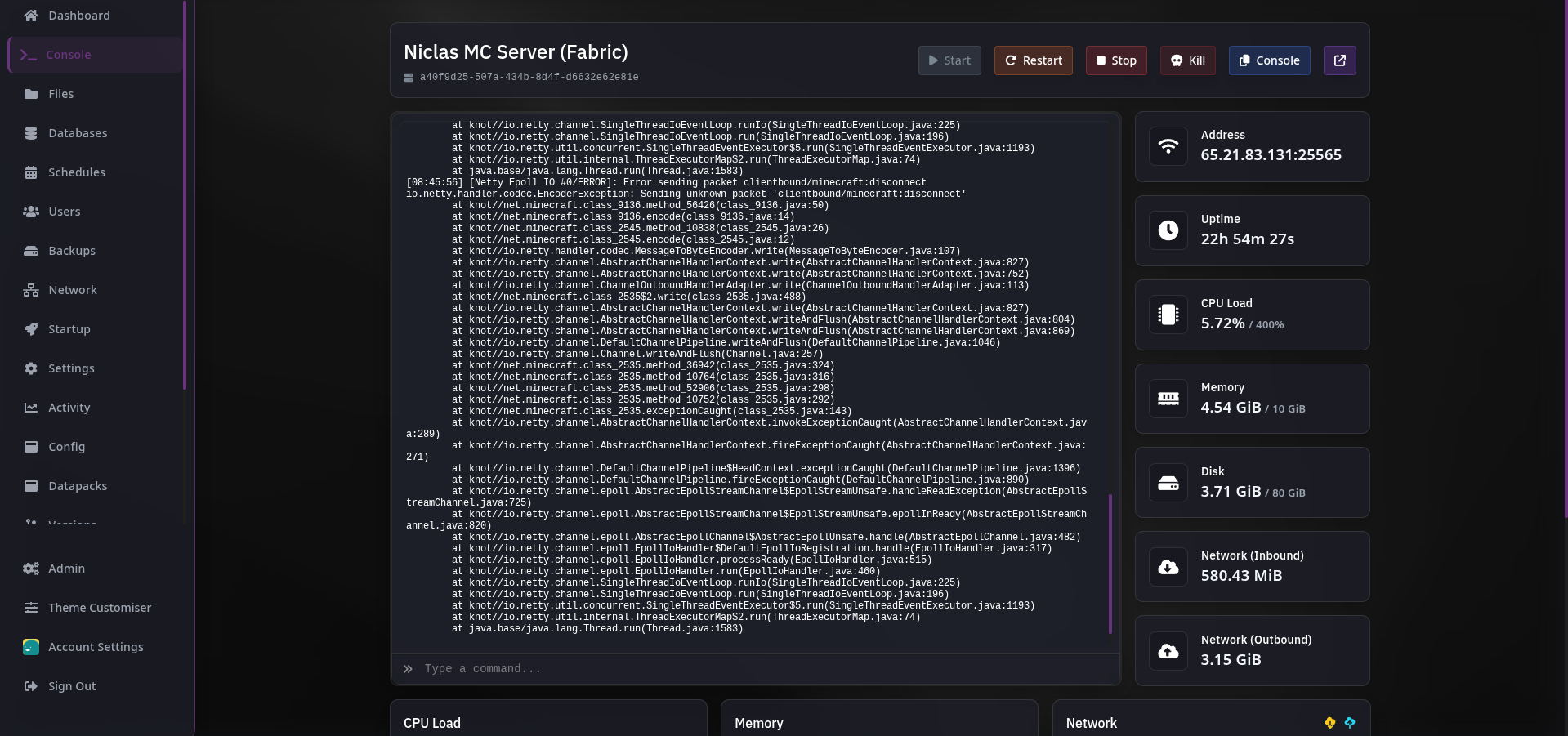Stop the Minecraft server
The width and height of the screenshot is (1568, 736).
[1115, 60]
